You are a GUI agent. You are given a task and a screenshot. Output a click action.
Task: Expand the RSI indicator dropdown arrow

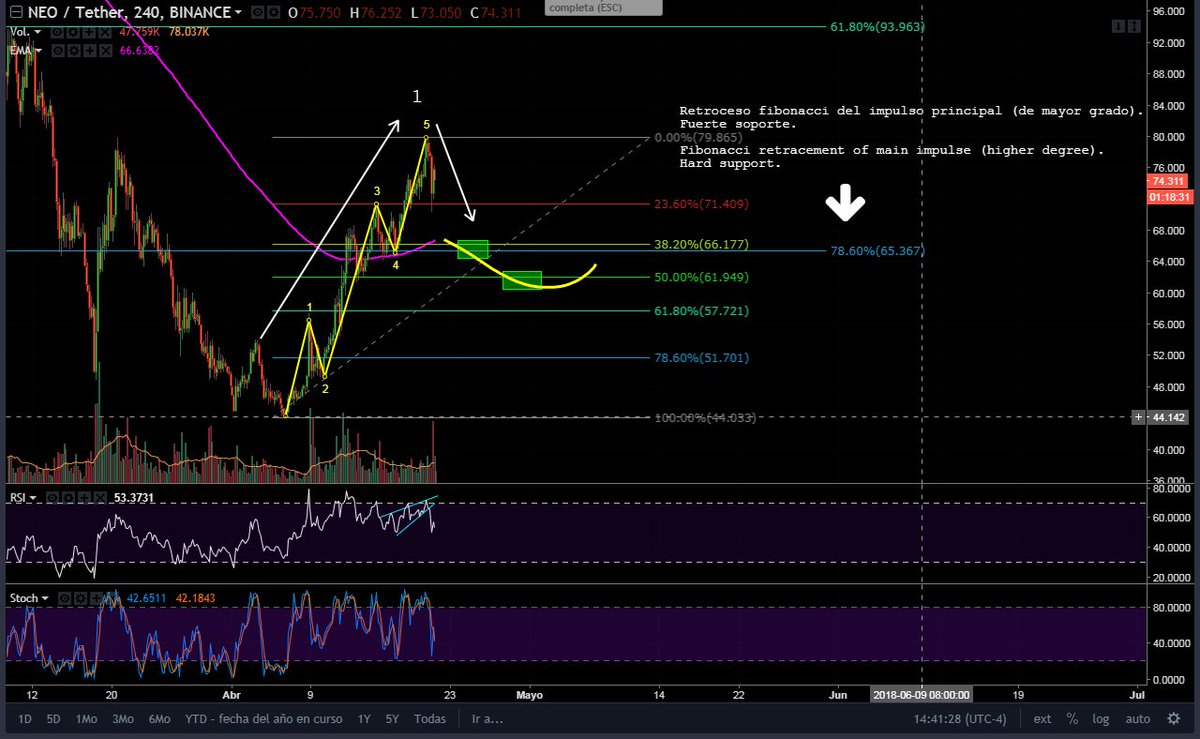[x=33, y=498]
